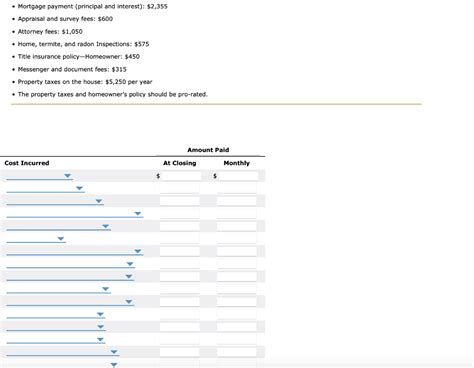Expand the tenth row Cost Incurred dropdown
The image size is (474, 368).
point(58,289)
